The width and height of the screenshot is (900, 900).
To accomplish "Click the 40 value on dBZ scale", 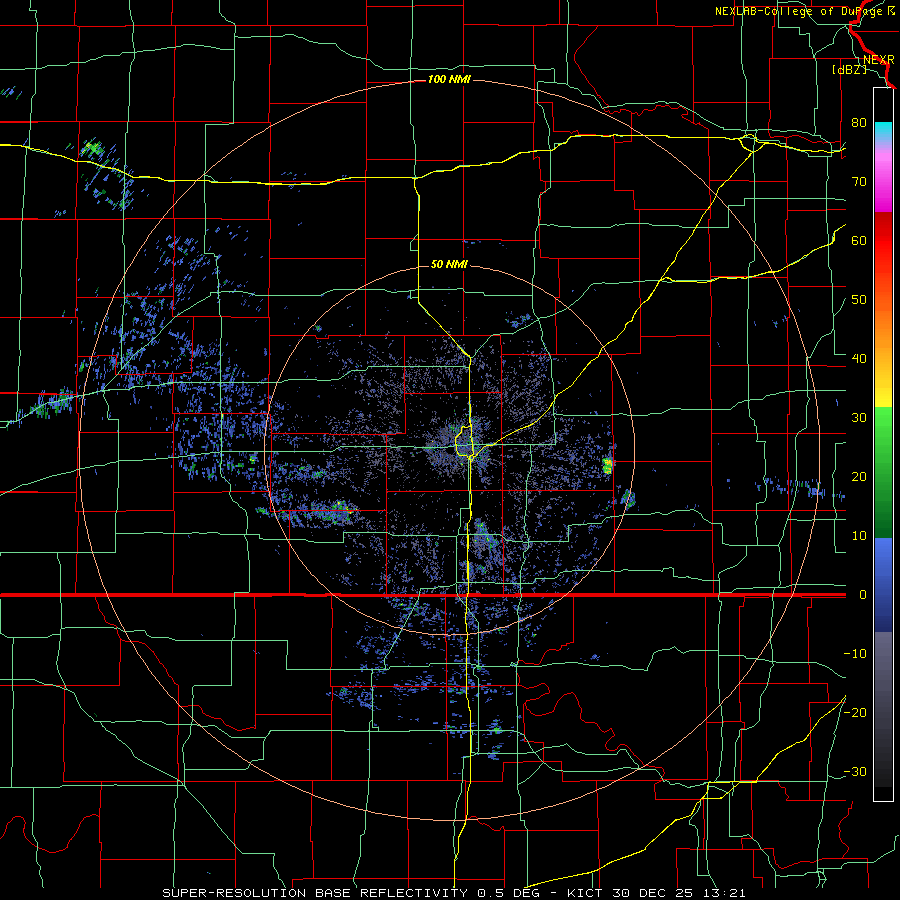I will [859, 359].
